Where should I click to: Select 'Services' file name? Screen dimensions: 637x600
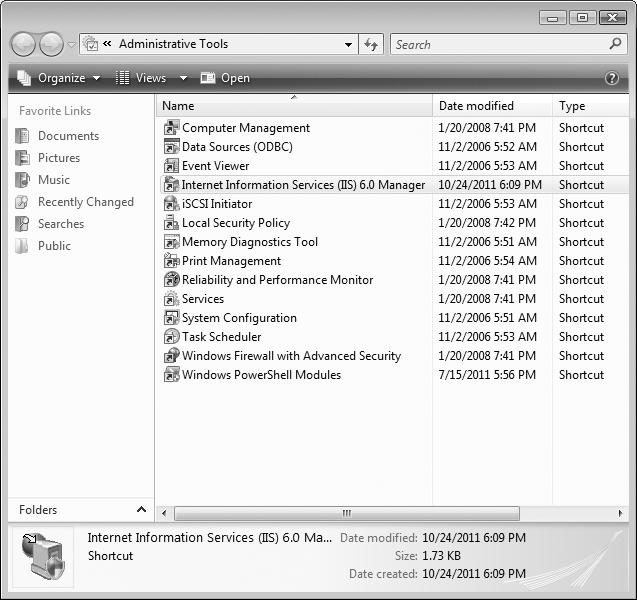(203, 299)
